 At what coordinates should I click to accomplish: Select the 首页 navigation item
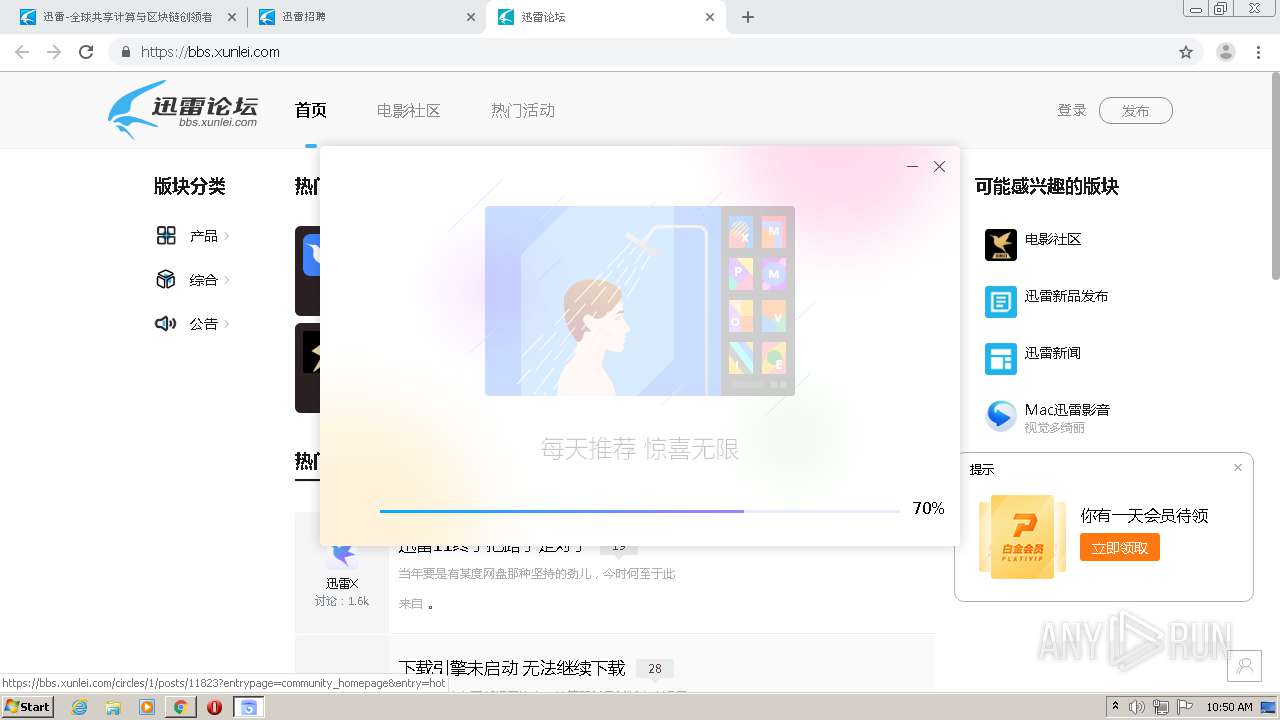311,111
